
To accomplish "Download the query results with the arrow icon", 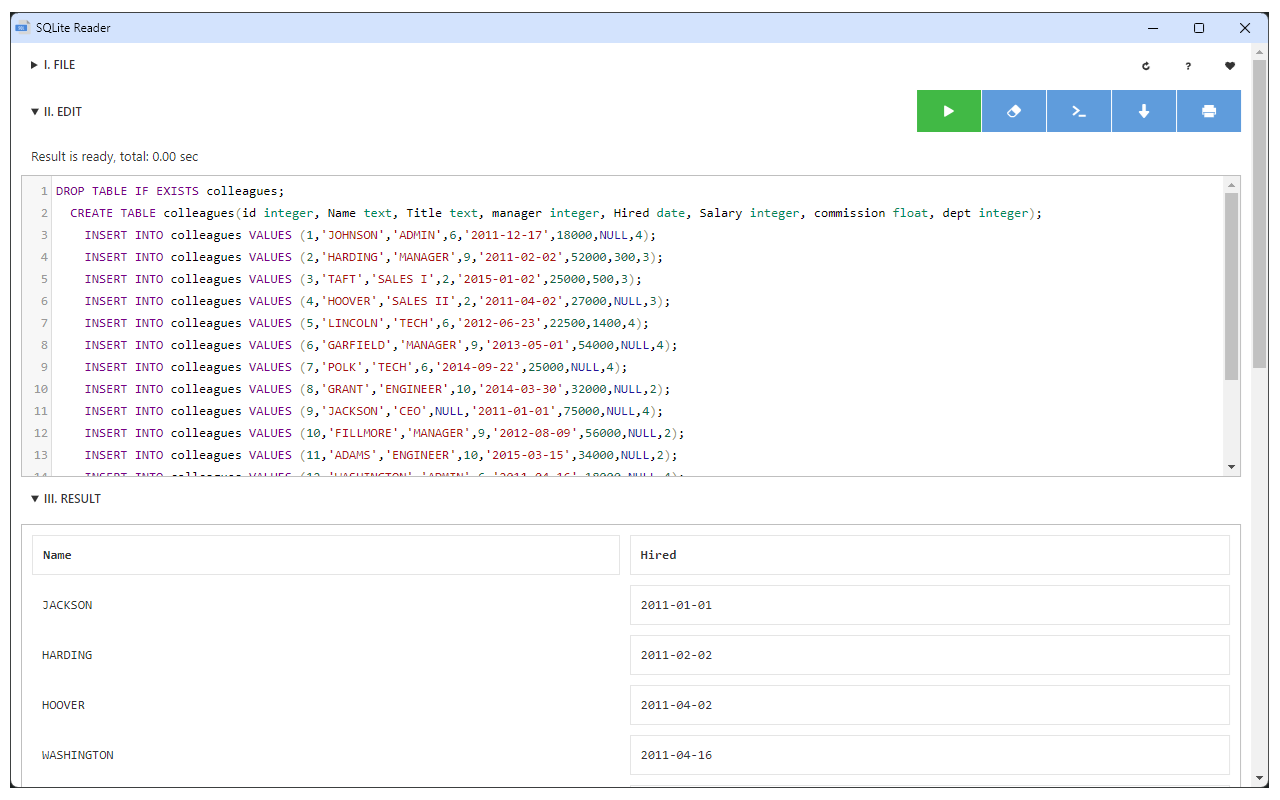I will 1143,111.
